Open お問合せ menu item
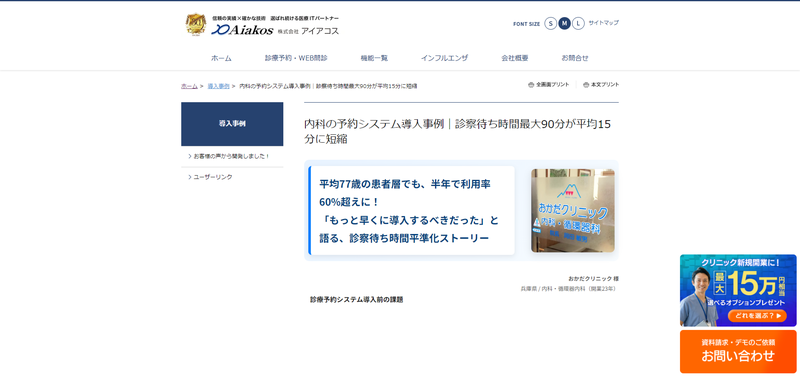 pyautogui.click(x=575, y=58)
